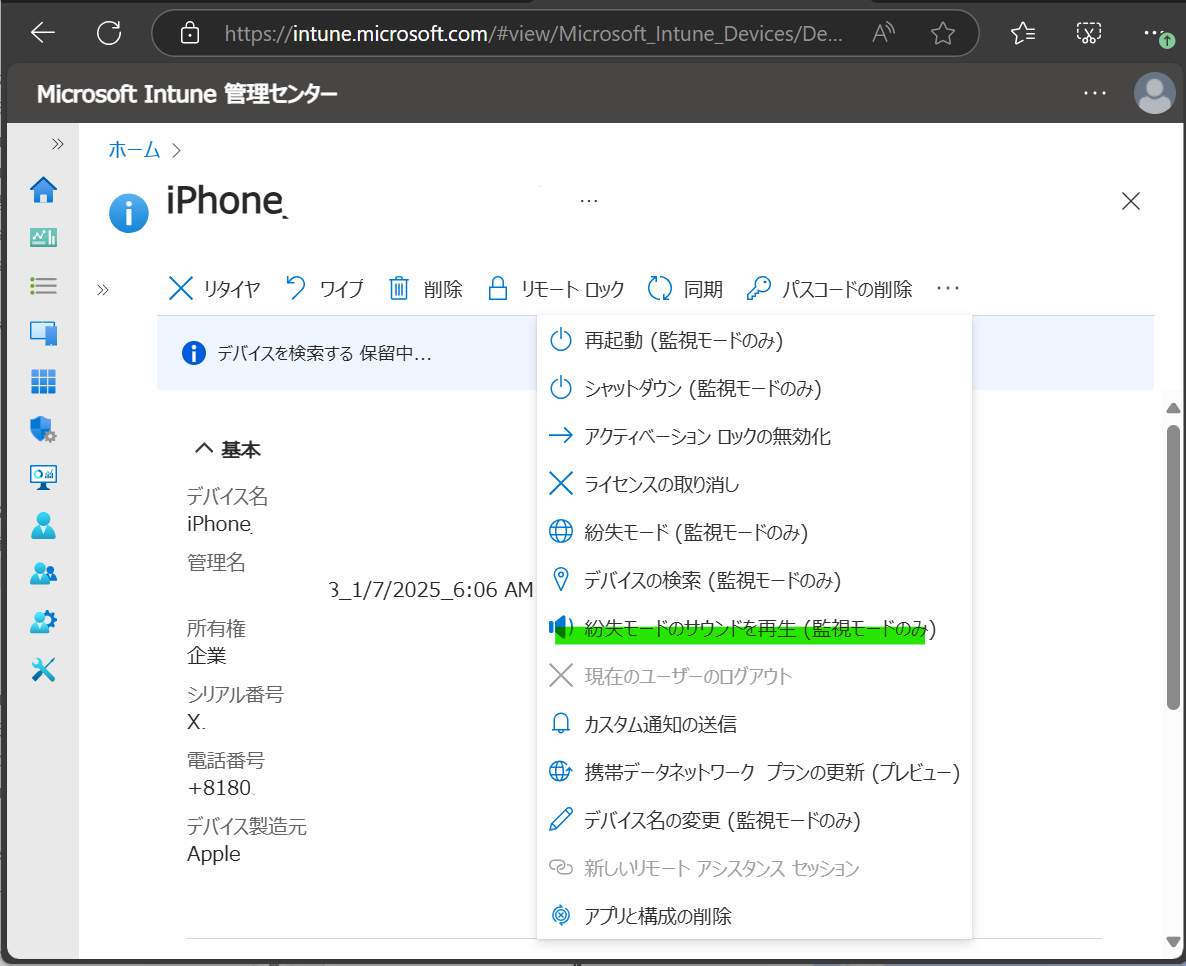This screenshot has height=966, width=1186.
Task: Click the vertical scrollbar thumb
Action: pyautogui.click(x=1173, y=567)
